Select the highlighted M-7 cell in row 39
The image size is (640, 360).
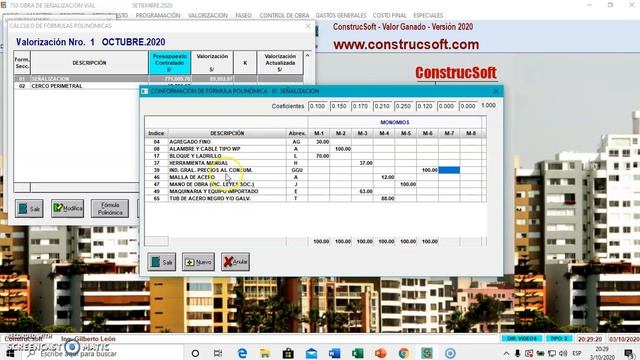449,170
